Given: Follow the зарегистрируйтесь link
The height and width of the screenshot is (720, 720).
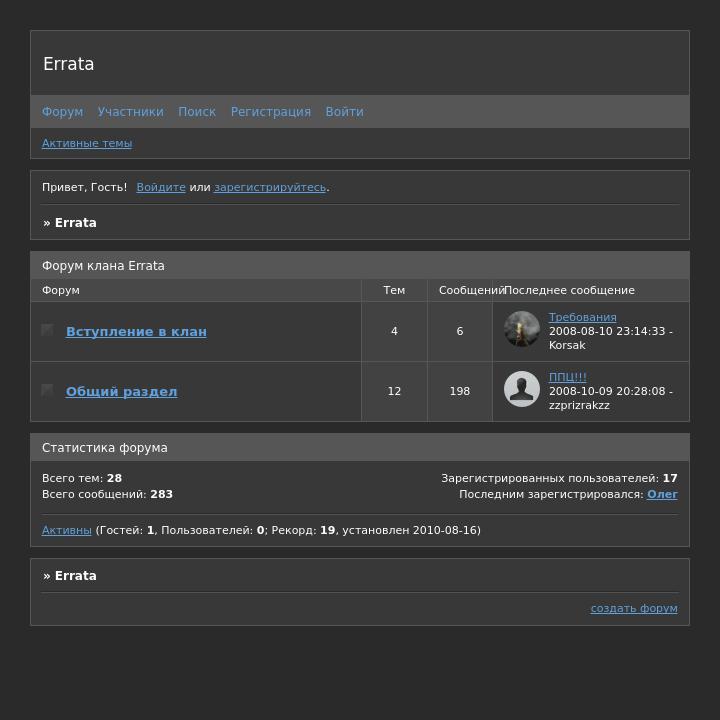Looking at the screenshot, I should (270, 187).
